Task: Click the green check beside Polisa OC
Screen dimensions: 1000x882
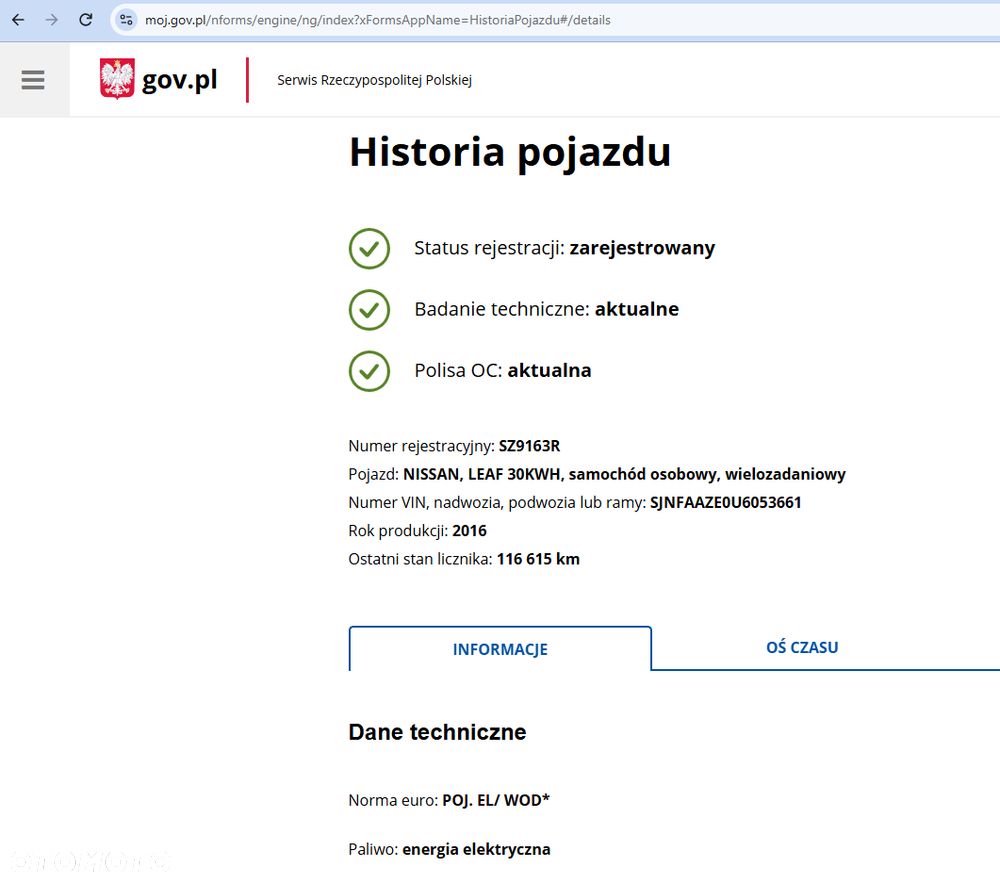Action: tap(369, 371)
